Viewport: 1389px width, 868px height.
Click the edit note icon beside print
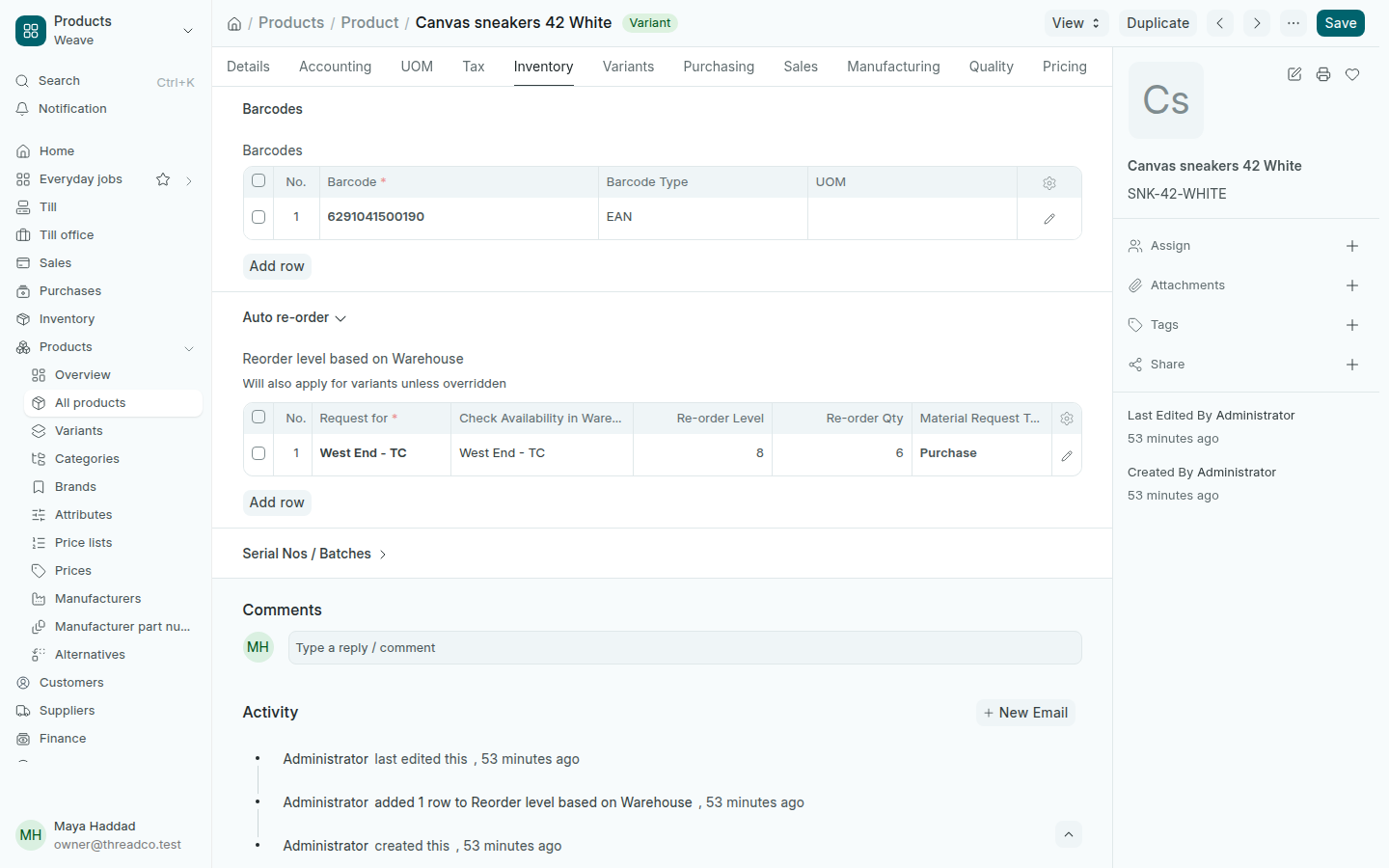pyautogui.click(x=1294, y=74)
